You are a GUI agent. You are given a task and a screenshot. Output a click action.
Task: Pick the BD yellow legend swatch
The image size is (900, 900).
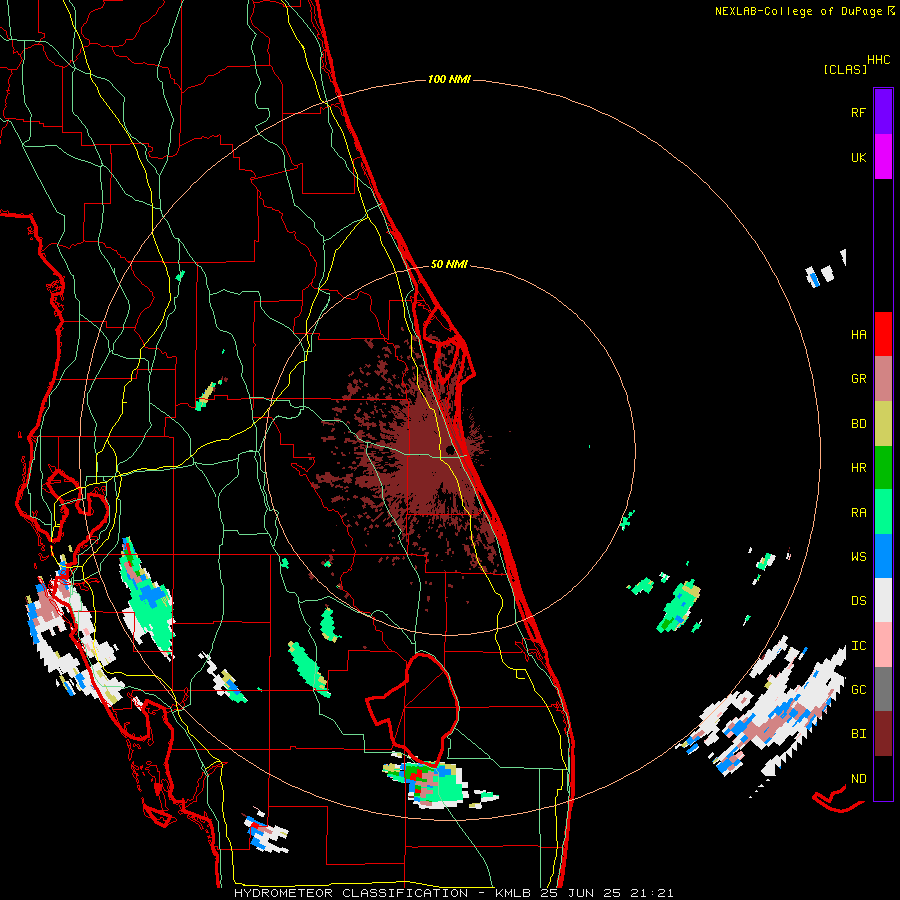(x=883, y=424)
